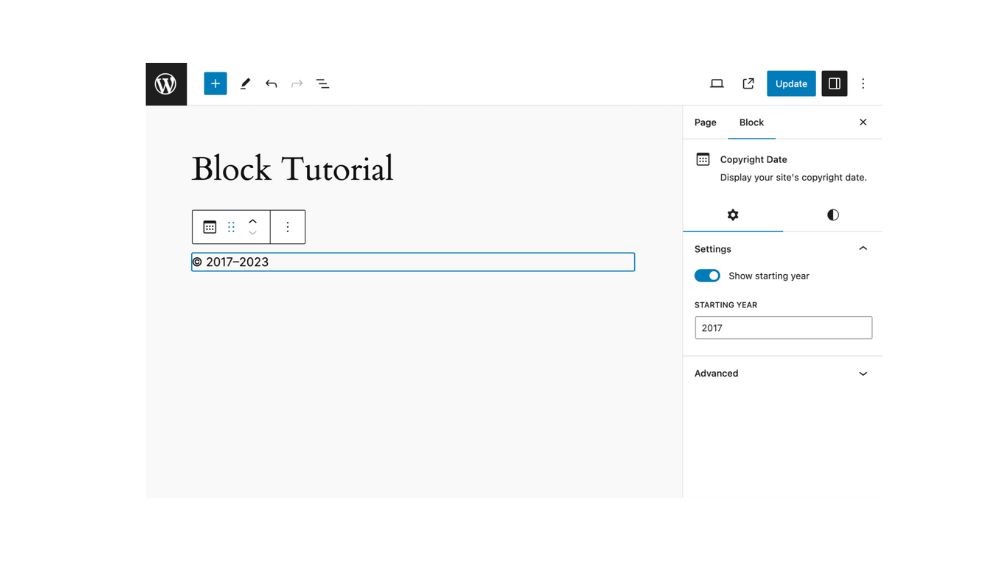Viewport: 1000px width, 562px height.
Task: Click the Copyright Date block name text
Action: [x=753, y=159]
